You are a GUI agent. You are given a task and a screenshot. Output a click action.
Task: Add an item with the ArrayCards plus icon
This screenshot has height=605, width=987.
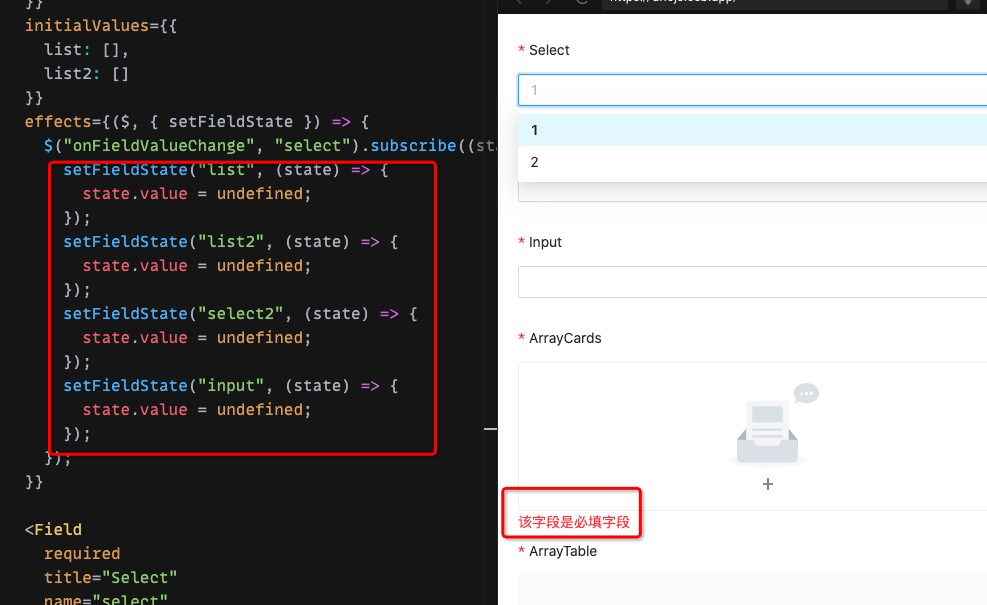pyautogui.click(x=767, y=484)
